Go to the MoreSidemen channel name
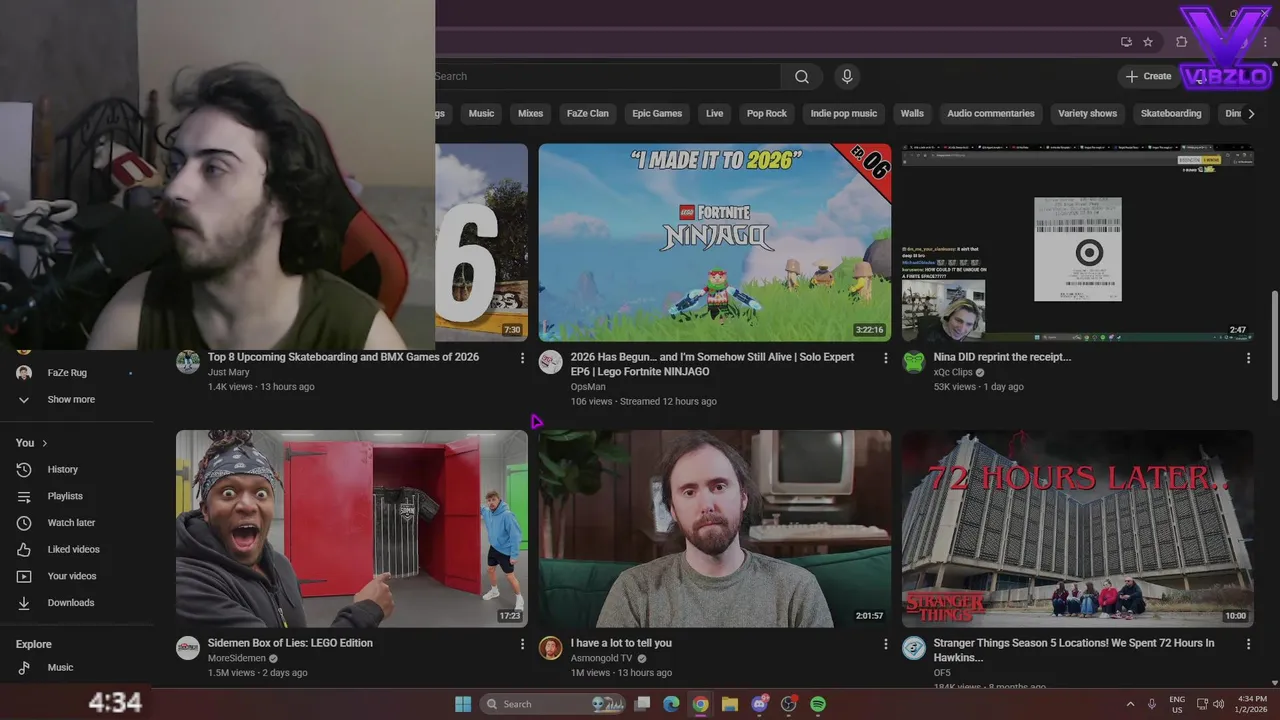The height and width of the screenshot is (720, 1280). pyautogui.click(x=237, y=658)
